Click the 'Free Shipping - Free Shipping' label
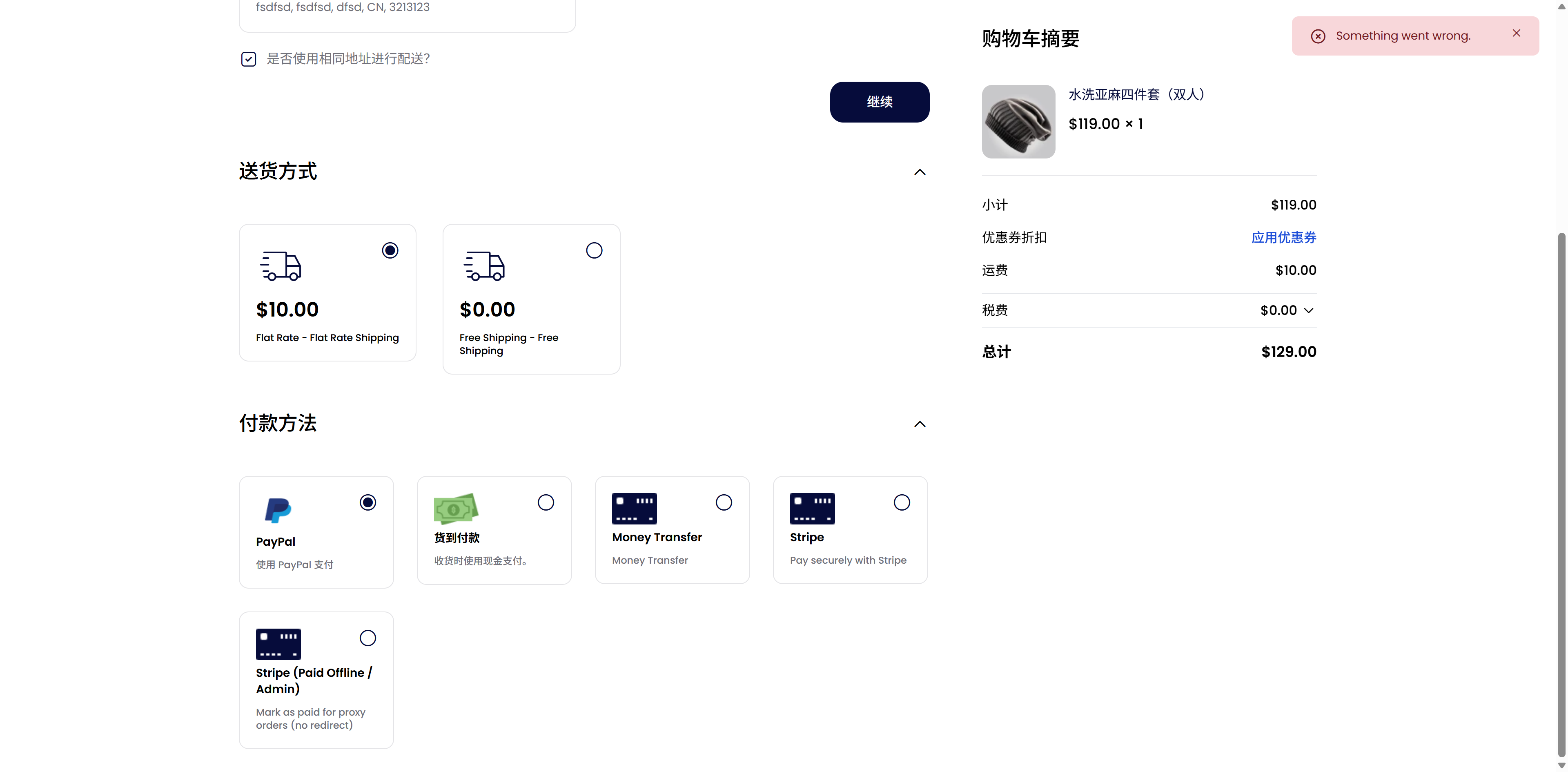 pyautogui.click(x=508, y=345)
